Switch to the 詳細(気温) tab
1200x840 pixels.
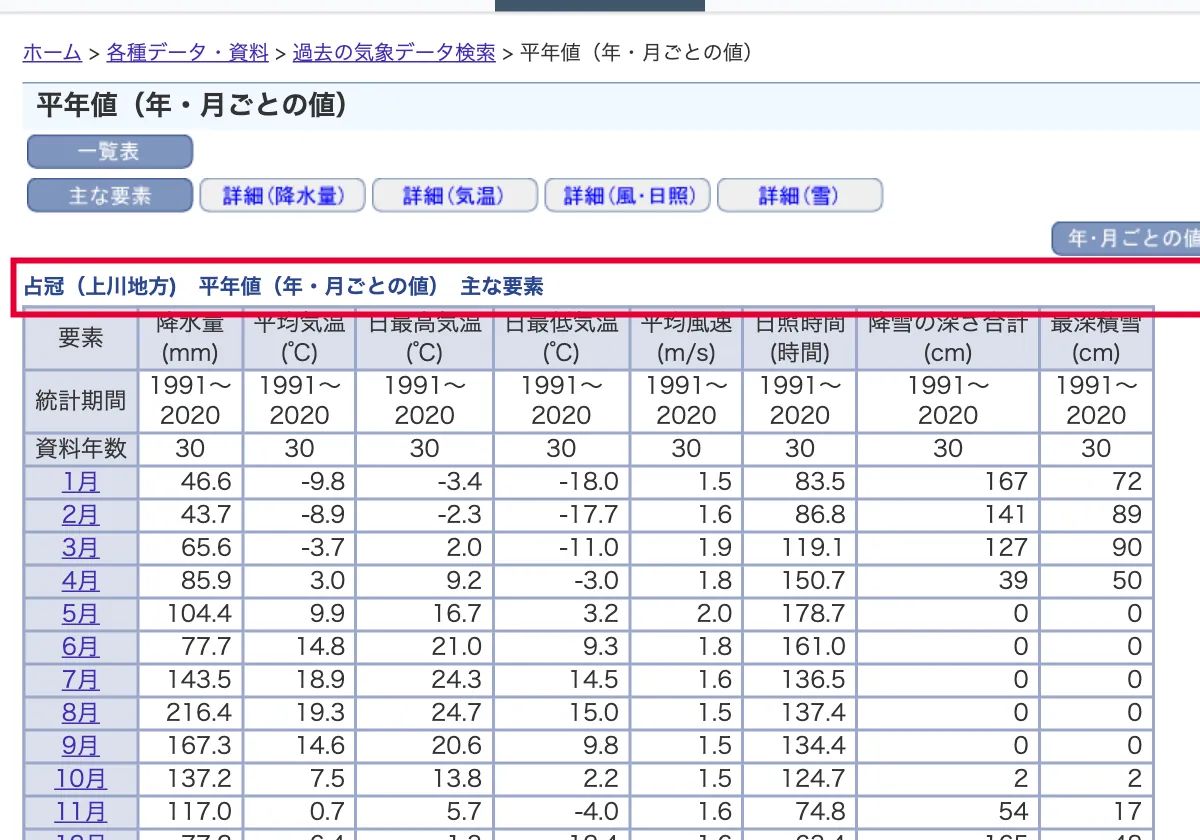click(x=455, y=196)
